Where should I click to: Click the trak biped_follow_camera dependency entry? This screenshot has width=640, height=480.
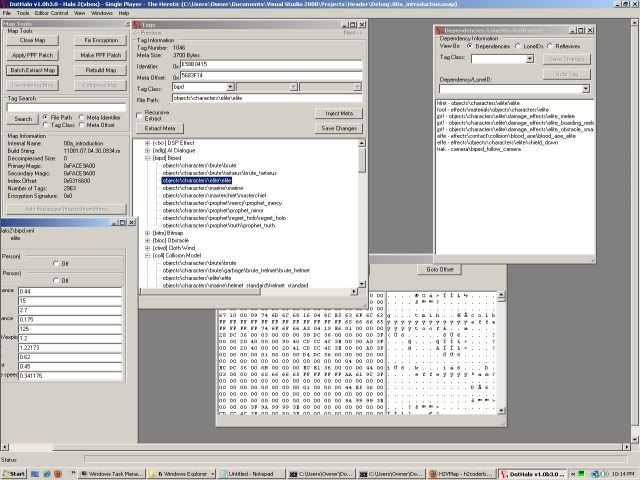click(478, 149)
